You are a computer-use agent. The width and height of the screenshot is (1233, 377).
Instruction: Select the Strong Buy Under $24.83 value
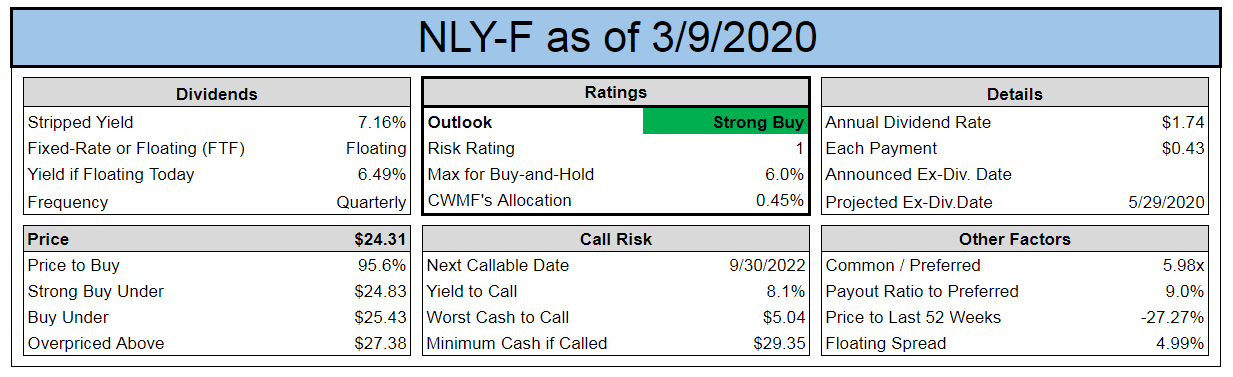click(380, 291)
